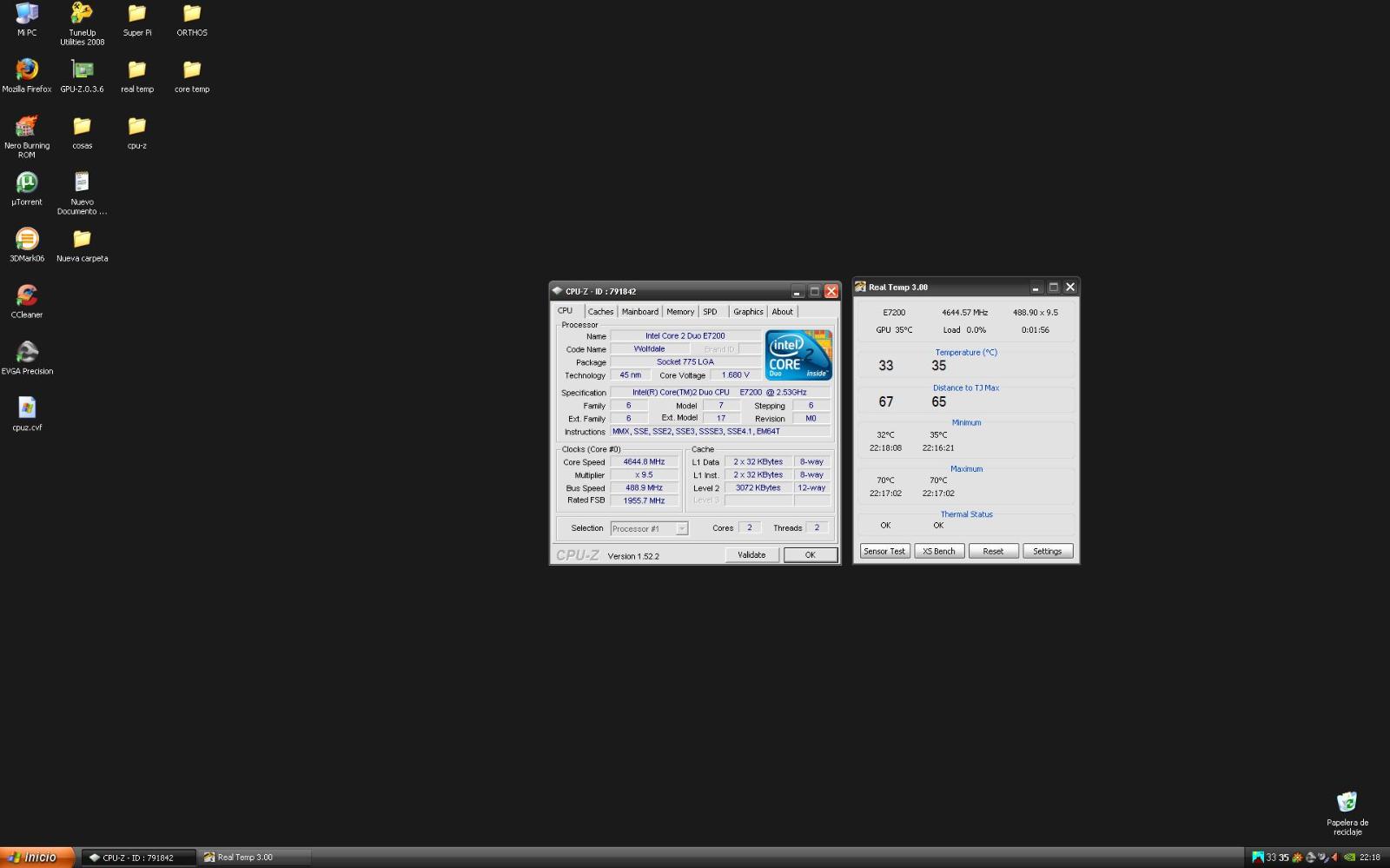This screenshot has height=868, width=1390.
Task: Launch EVGA Precision desktop shortcut
Action: [27, 357]
